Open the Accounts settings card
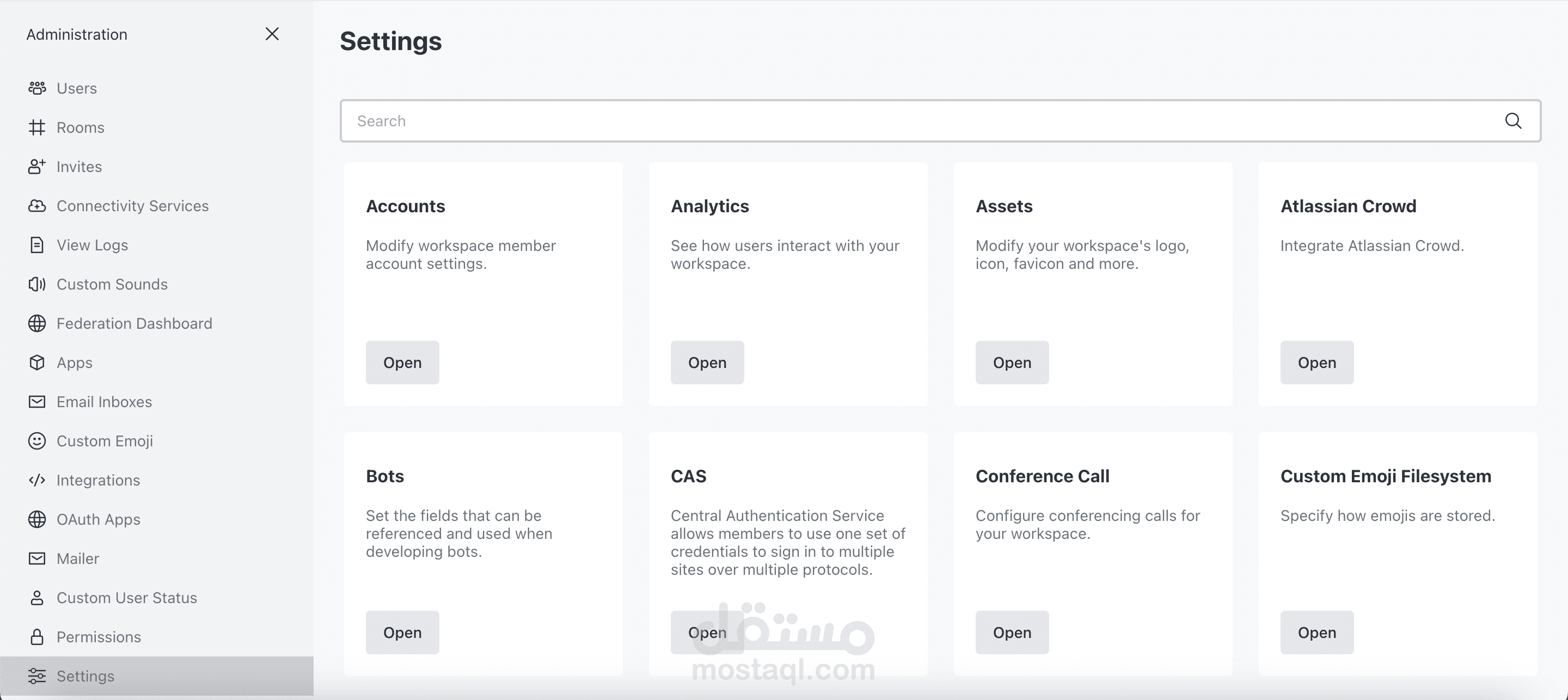This screenshot has height=700, width=1568. (402, 363)
